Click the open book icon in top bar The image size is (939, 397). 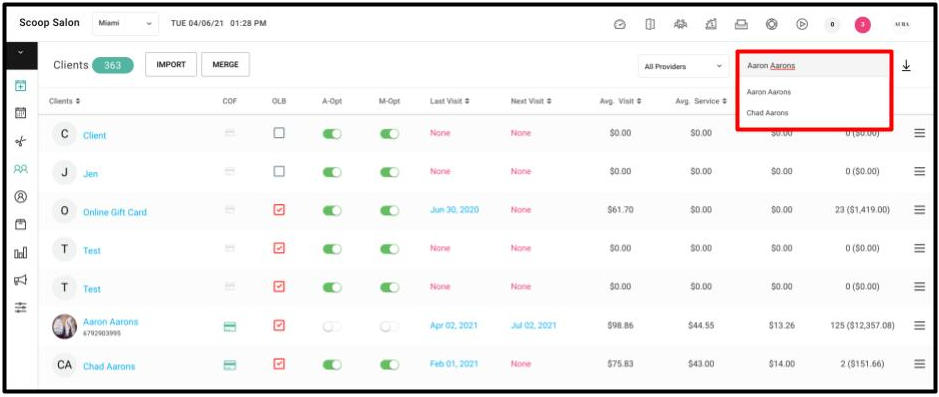[650, 24]
